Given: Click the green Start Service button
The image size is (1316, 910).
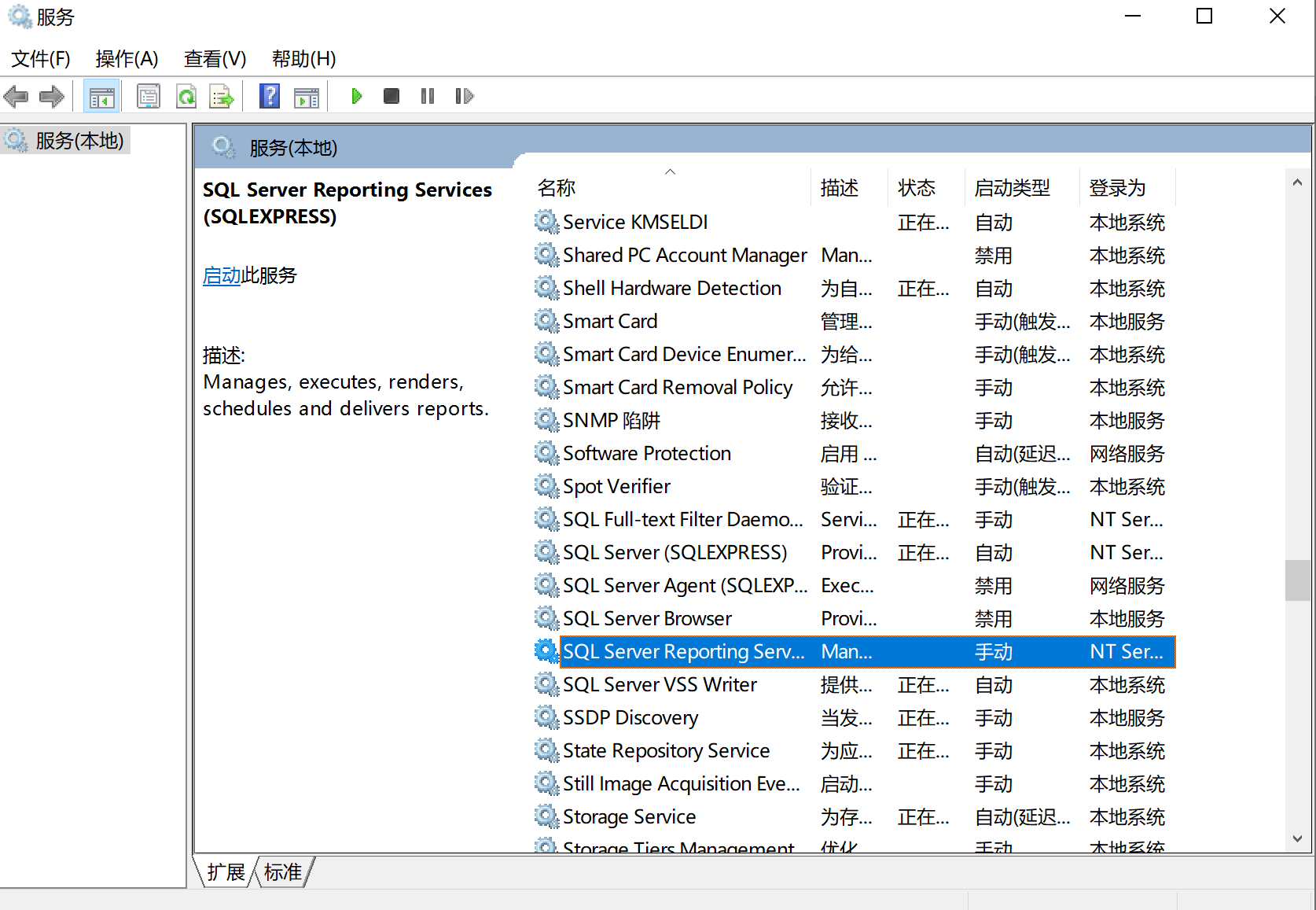Looking at the screenshot, I should tap(356, 96).
